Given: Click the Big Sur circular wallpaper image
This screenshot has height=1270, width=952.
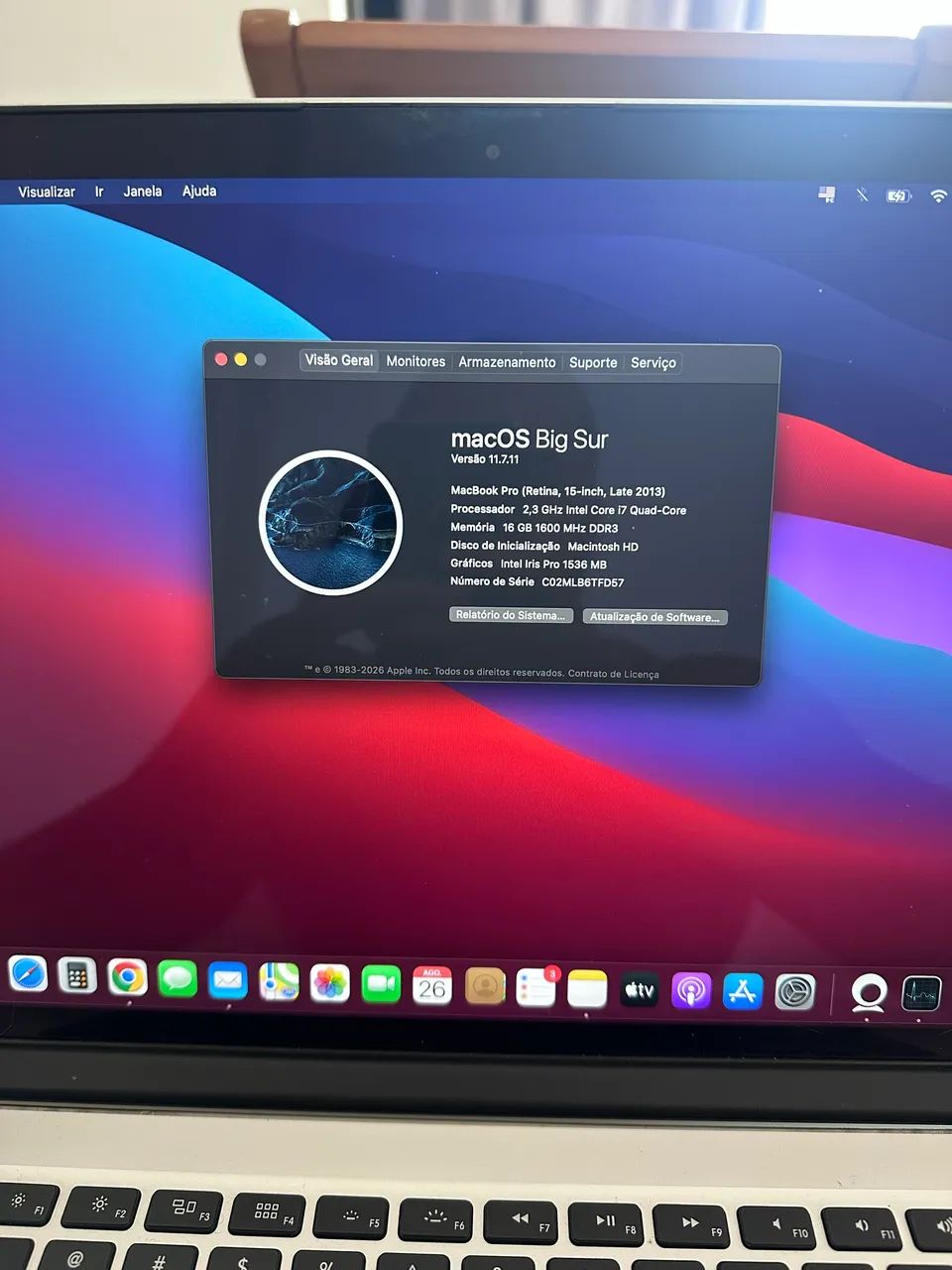Looking at the screenshot, I should (330, 522).
